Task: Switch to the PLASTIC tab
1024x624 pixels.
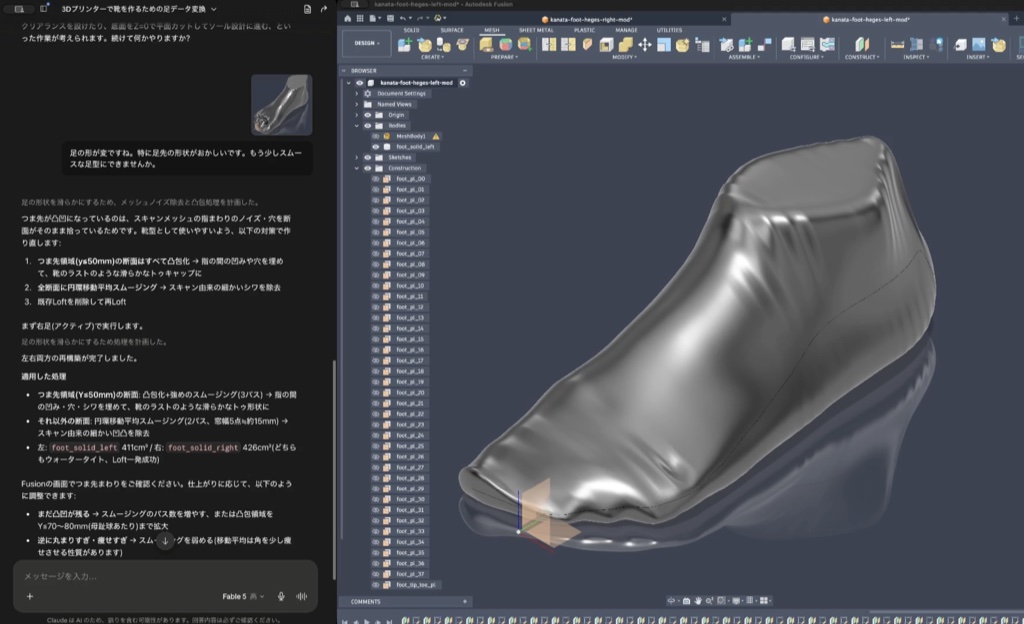Action: coord(584,30)
